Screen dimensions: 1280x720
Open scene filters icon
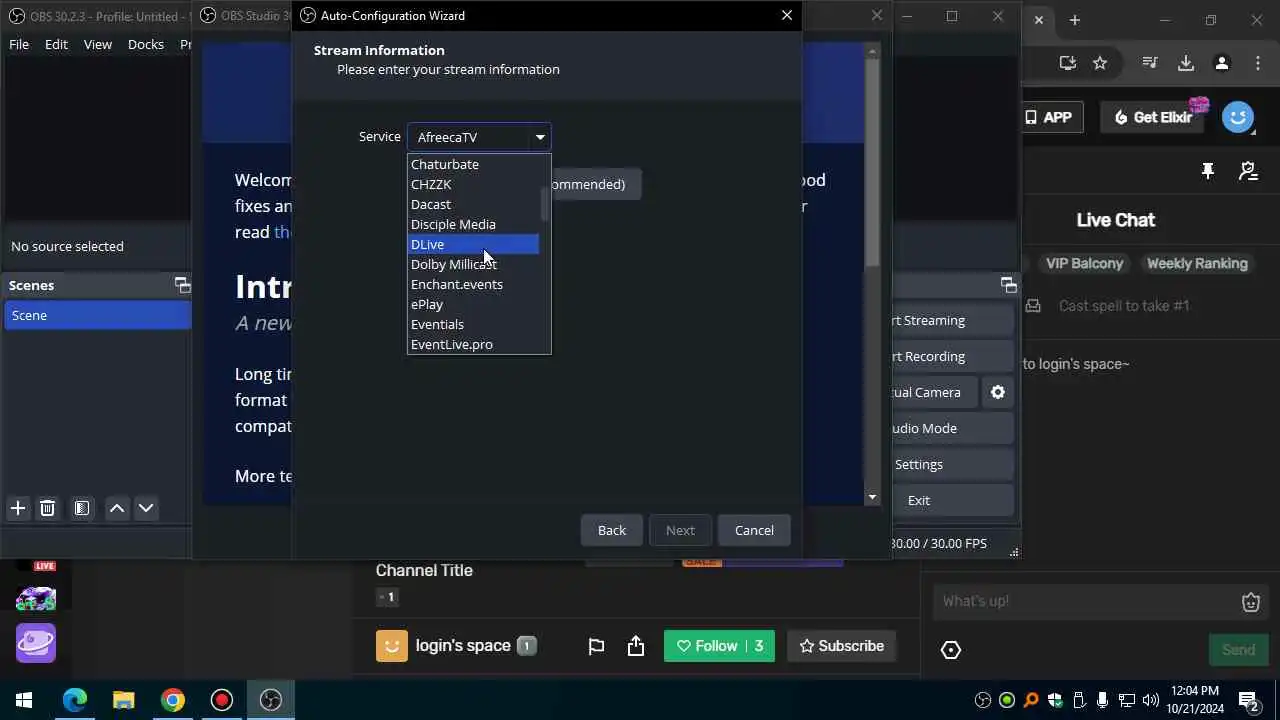(x=82, y=508)
